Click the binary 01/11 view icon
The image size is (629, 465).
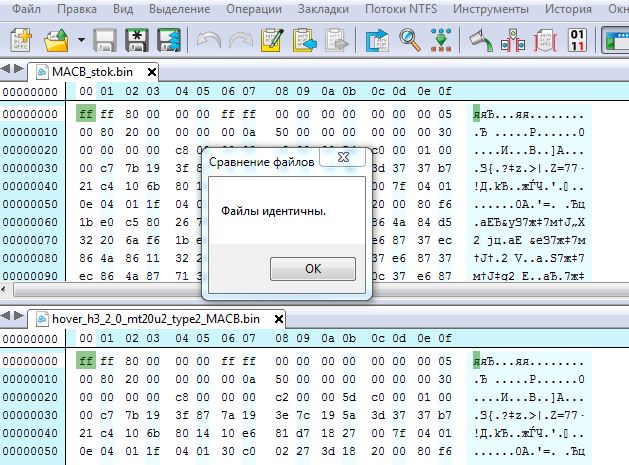577,40
